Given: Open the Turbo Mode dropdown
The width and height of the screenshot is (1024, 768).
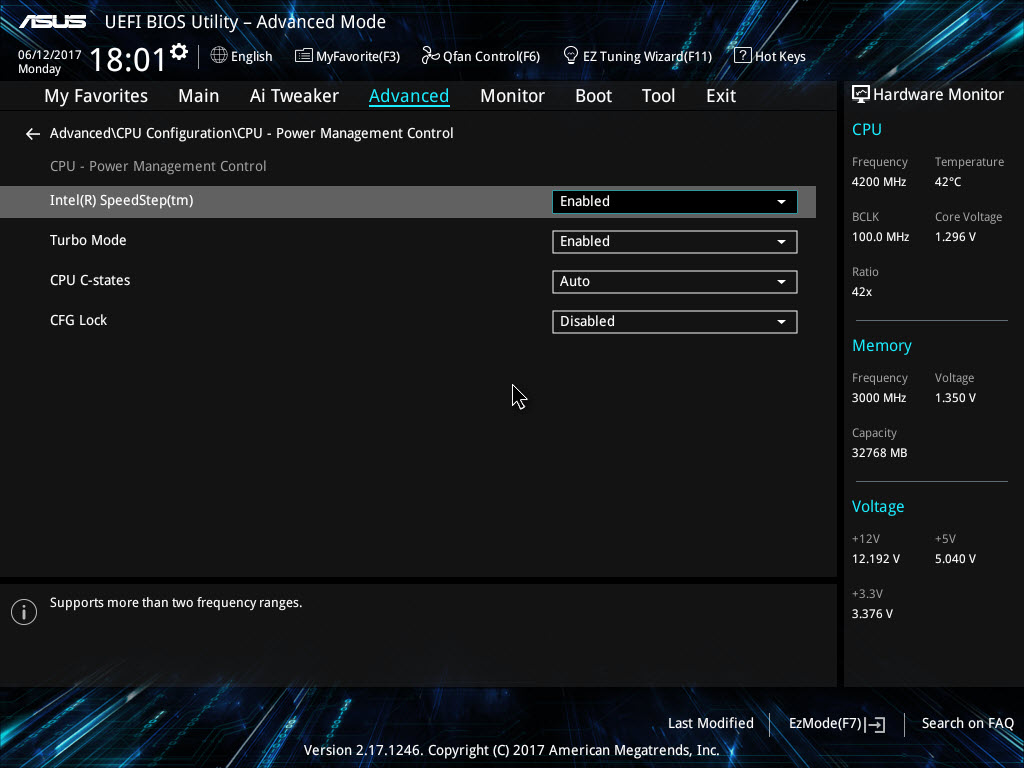Looking at the screenshot, I should [675, 242].
